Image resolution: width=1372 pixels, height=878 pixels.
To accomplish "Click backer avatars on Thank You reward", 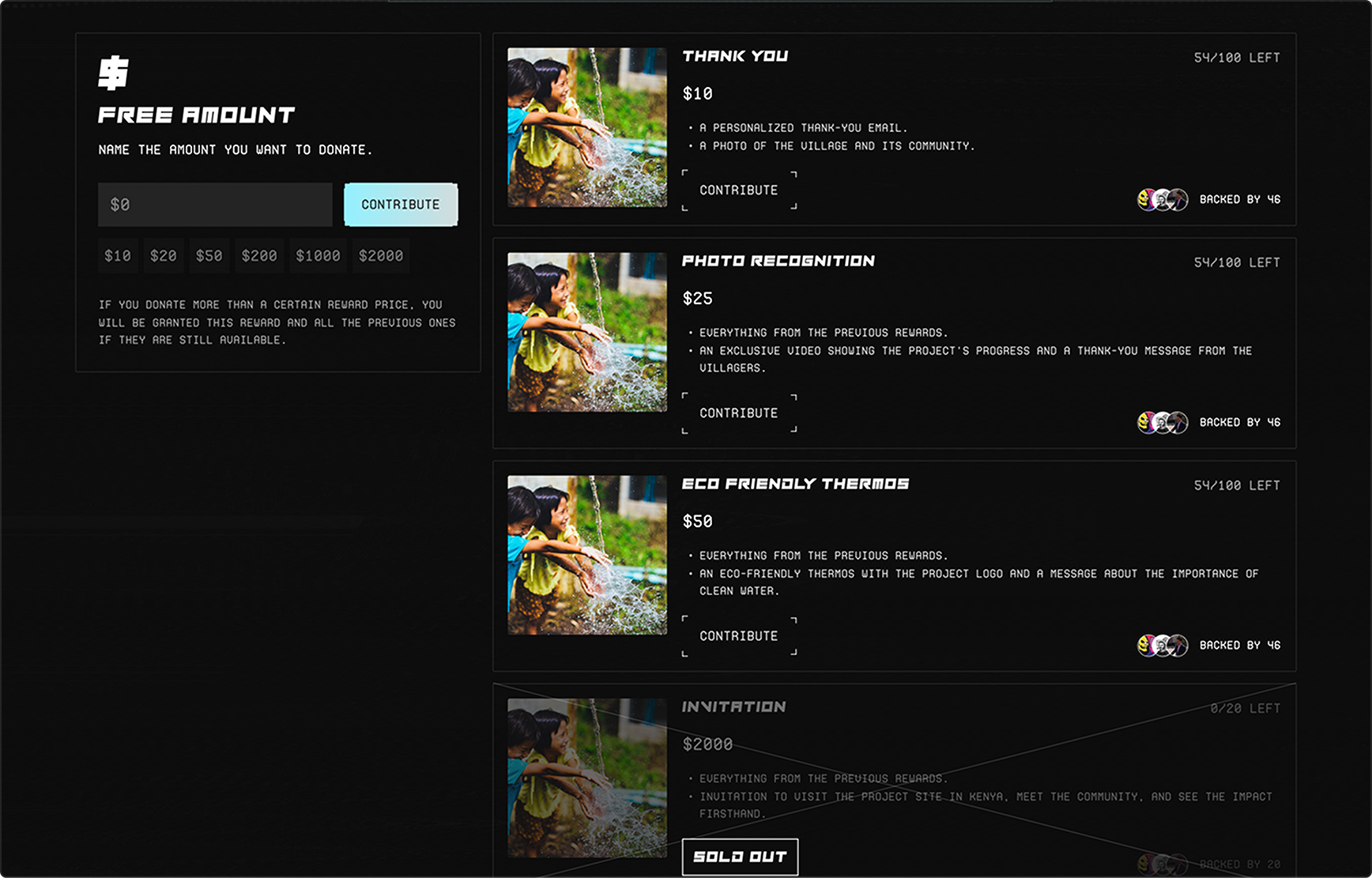I will point(1162,200).
